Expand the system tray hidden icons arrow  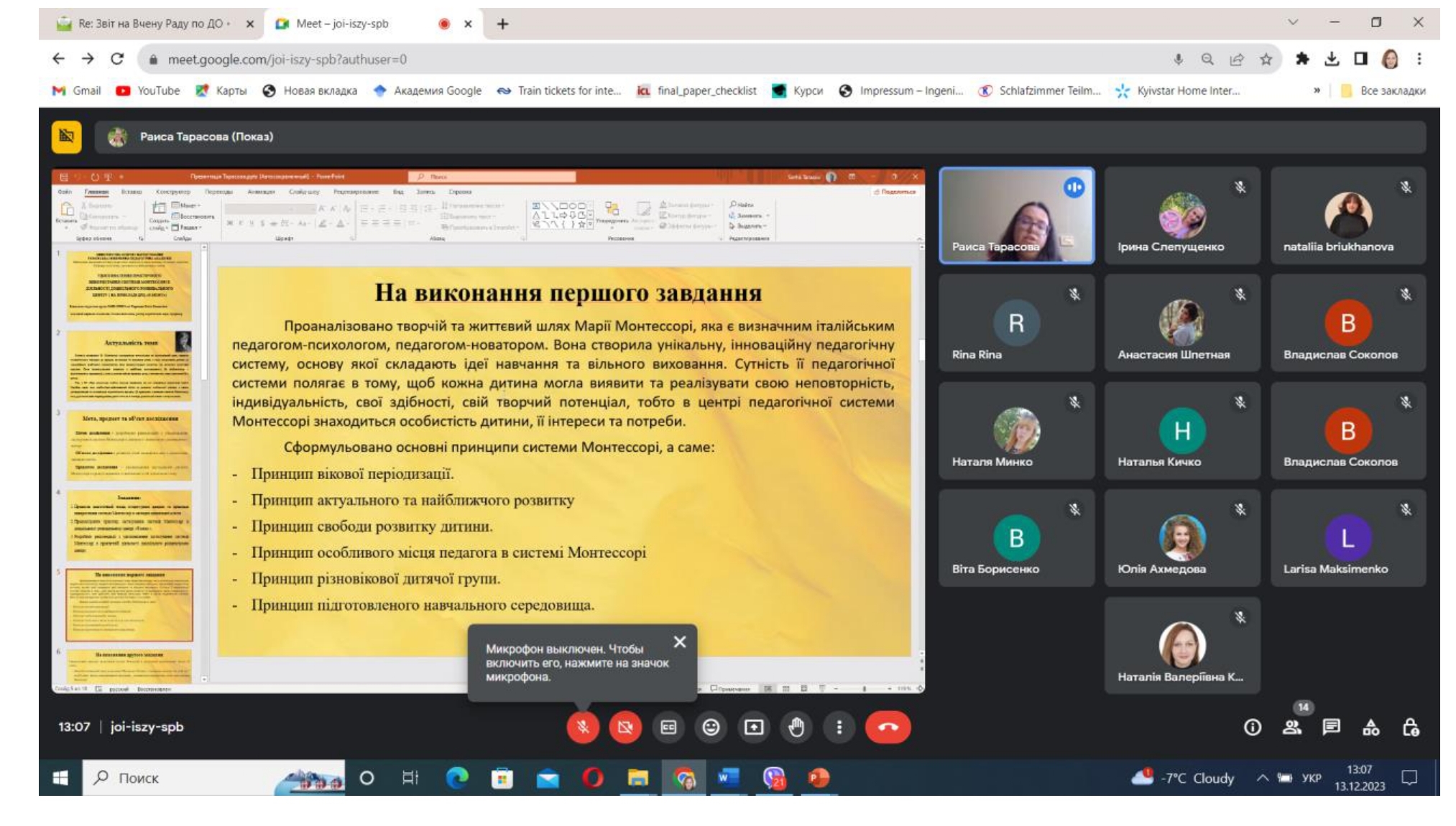1262,778
